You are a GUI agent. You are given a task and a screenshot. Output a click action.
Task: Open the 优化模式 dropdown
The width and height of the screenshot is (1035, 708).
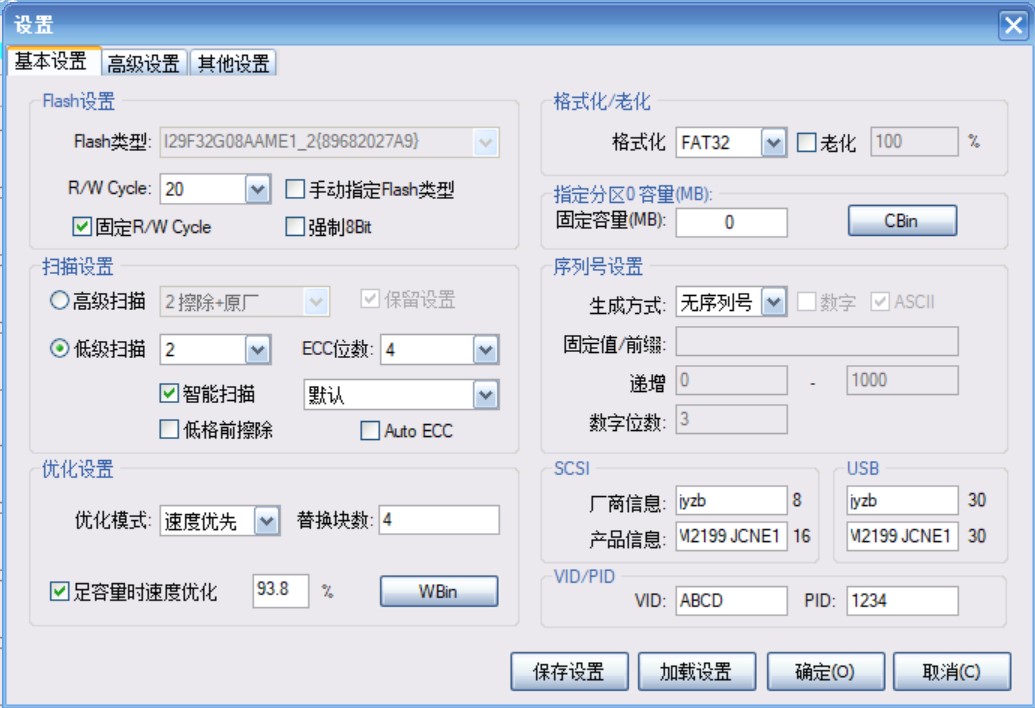click(x=265, y=521)
